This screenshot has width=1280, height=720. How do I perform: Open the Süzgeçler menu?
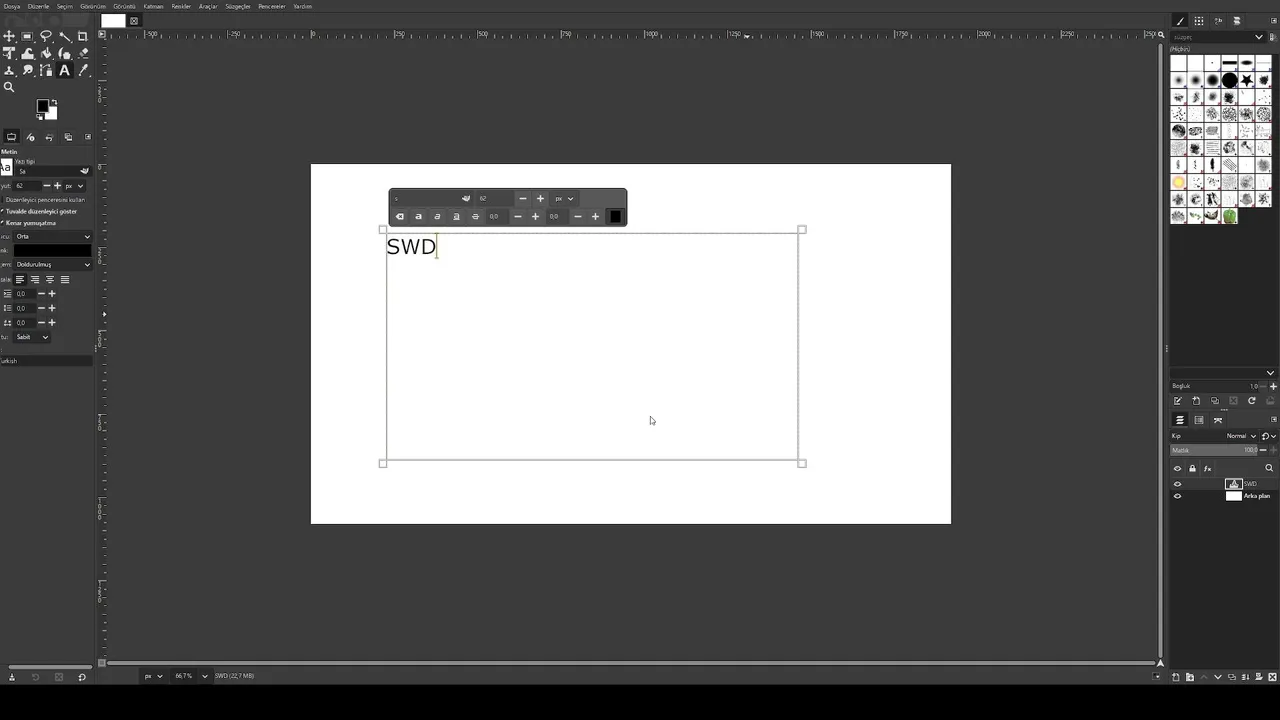tap(238, 6)
